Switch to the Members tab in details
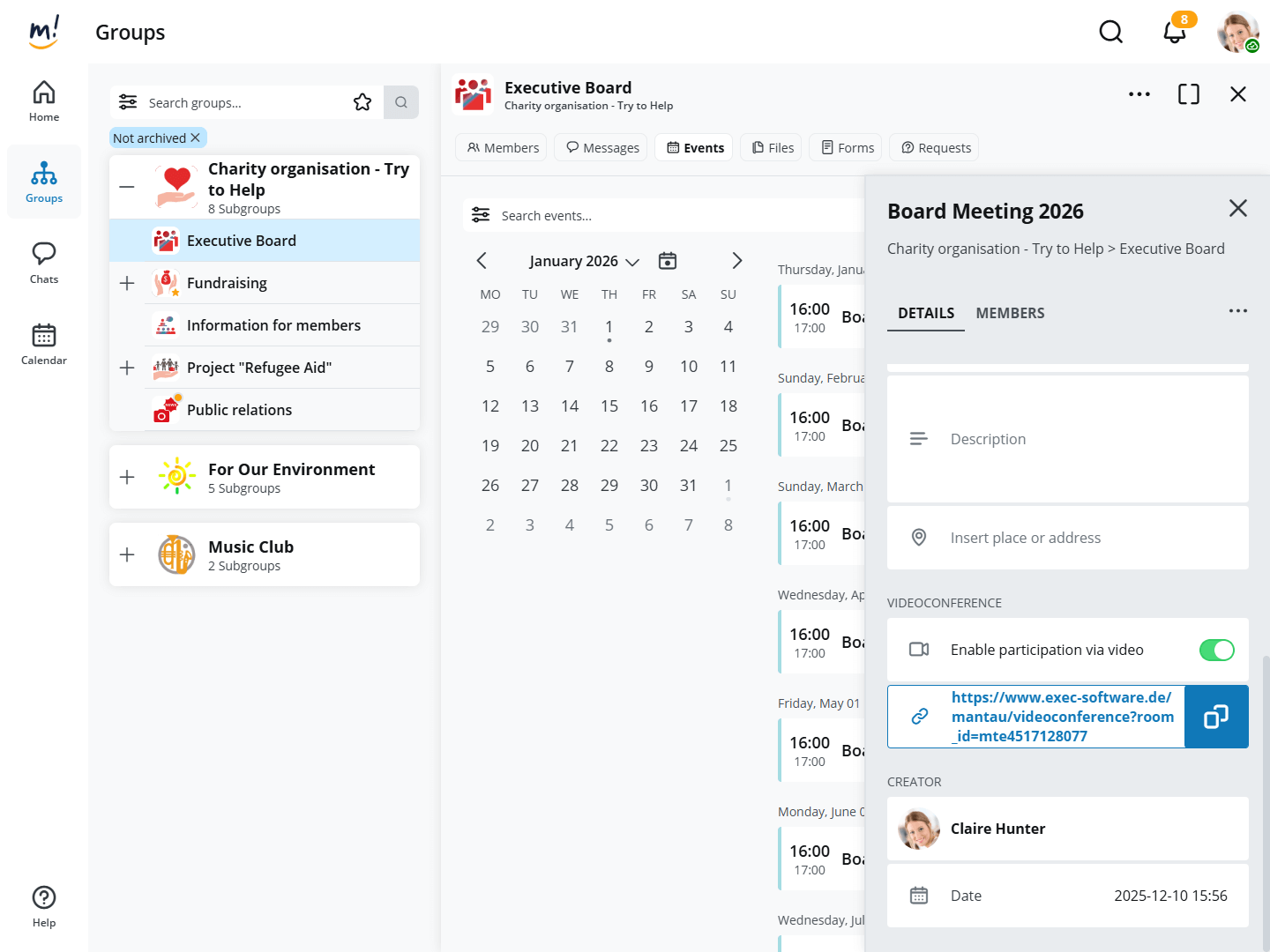Screen dimensions: 1270x952 tap(1010, 313)
